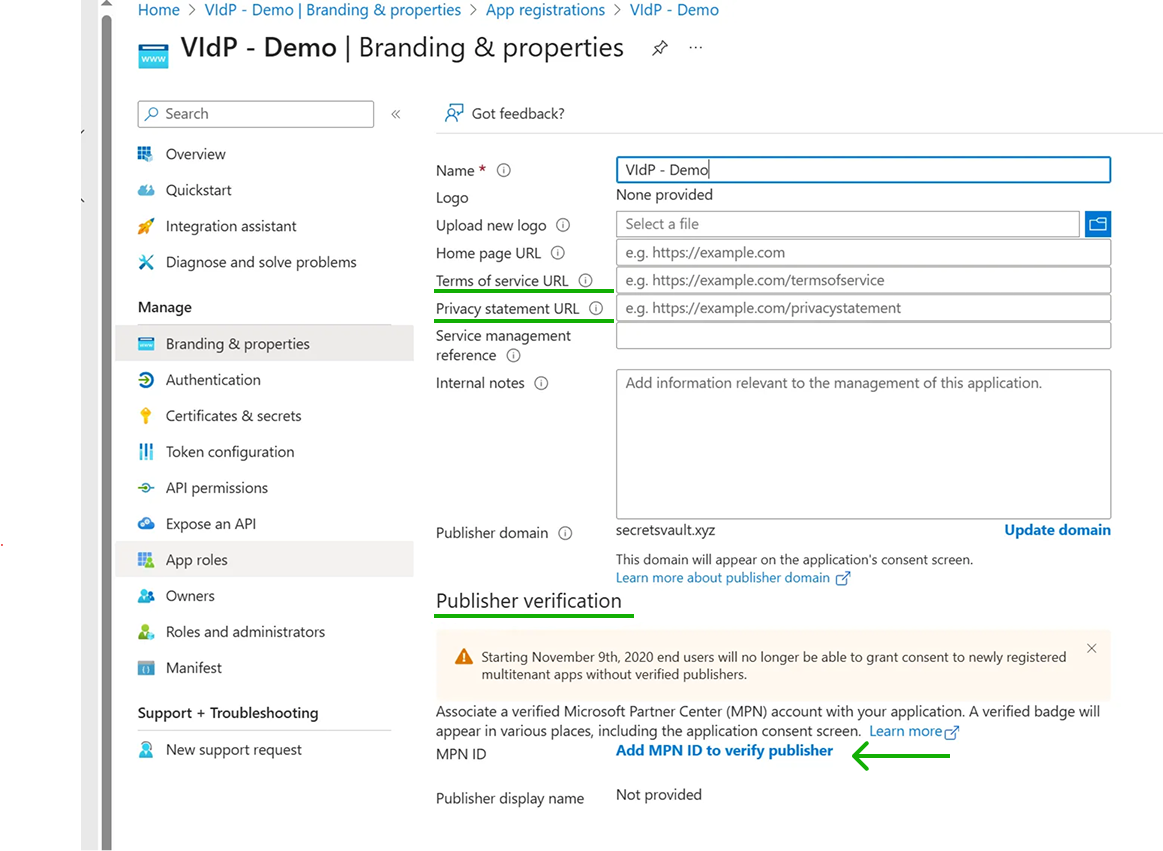Screen dimensions: 1163x851
Task: Open the API permissions page
Action: point(217,488)
